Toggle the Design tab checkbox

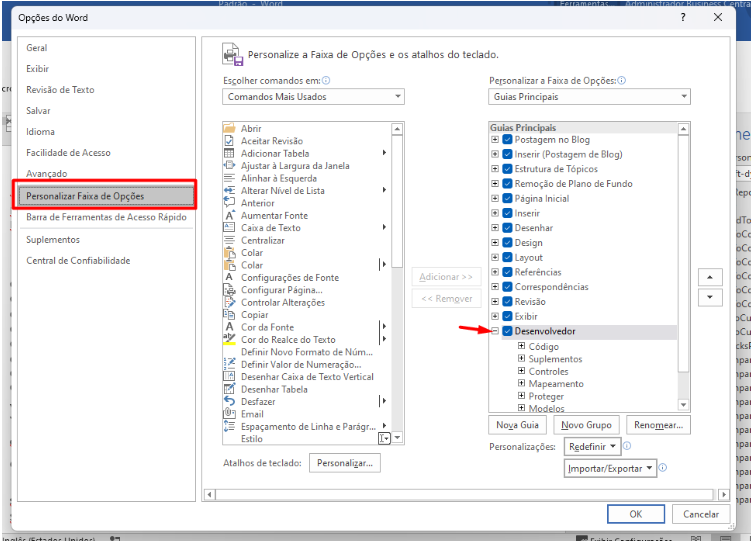point(507,243)
